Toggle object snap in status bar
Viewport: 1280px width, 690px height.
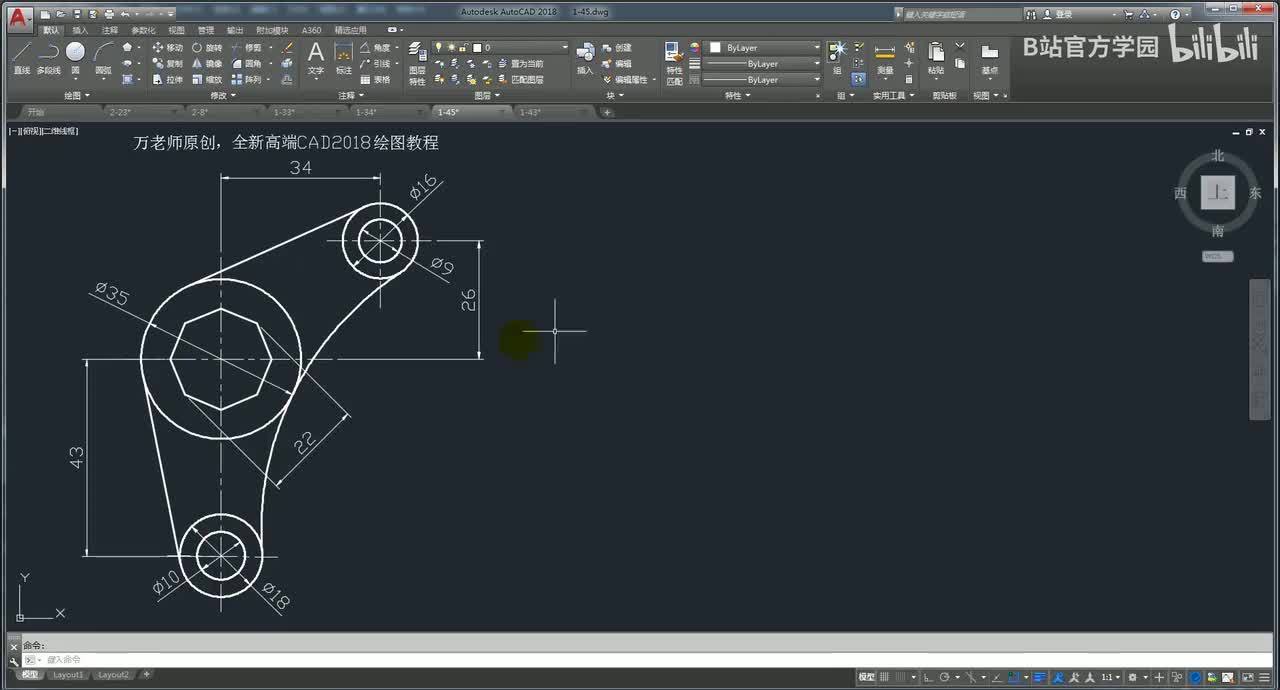point(1014,677)
